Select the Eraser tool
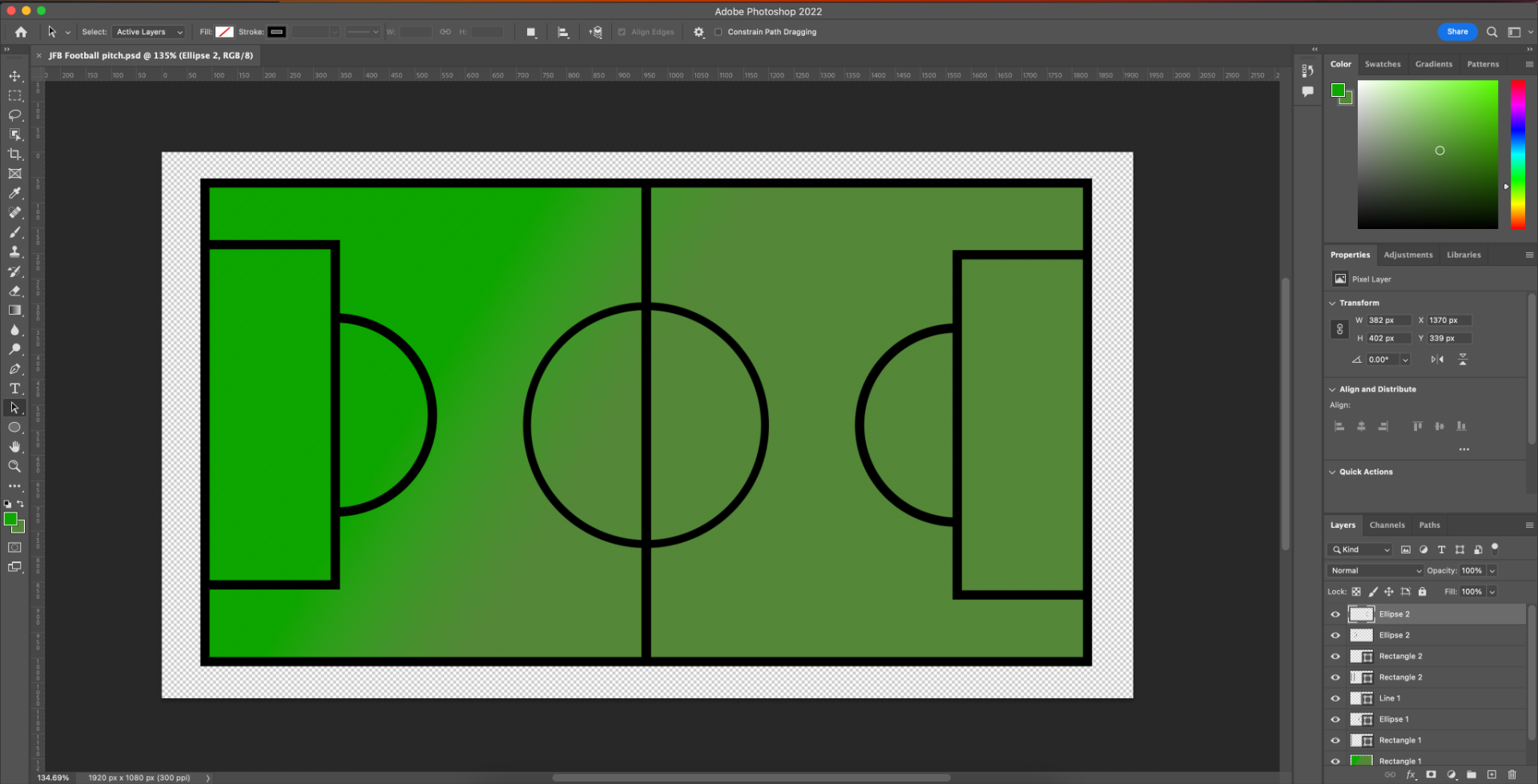1538x784 pixels. (14, 291)
